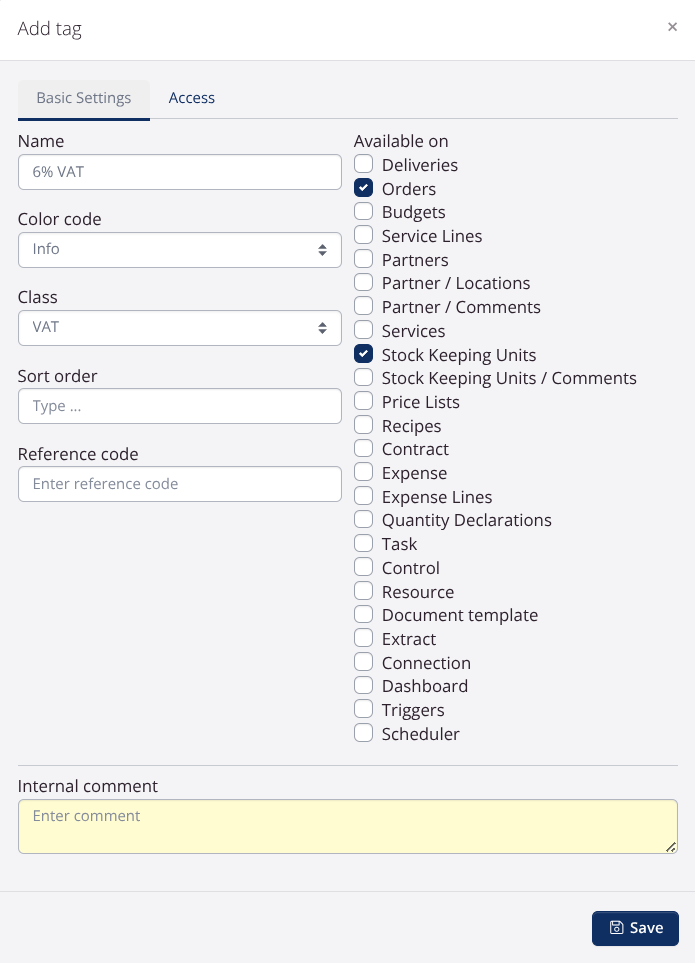Click the Save button
Image resolution: width=695 pixels, height=963 pixels.
(x=635, y=928)
